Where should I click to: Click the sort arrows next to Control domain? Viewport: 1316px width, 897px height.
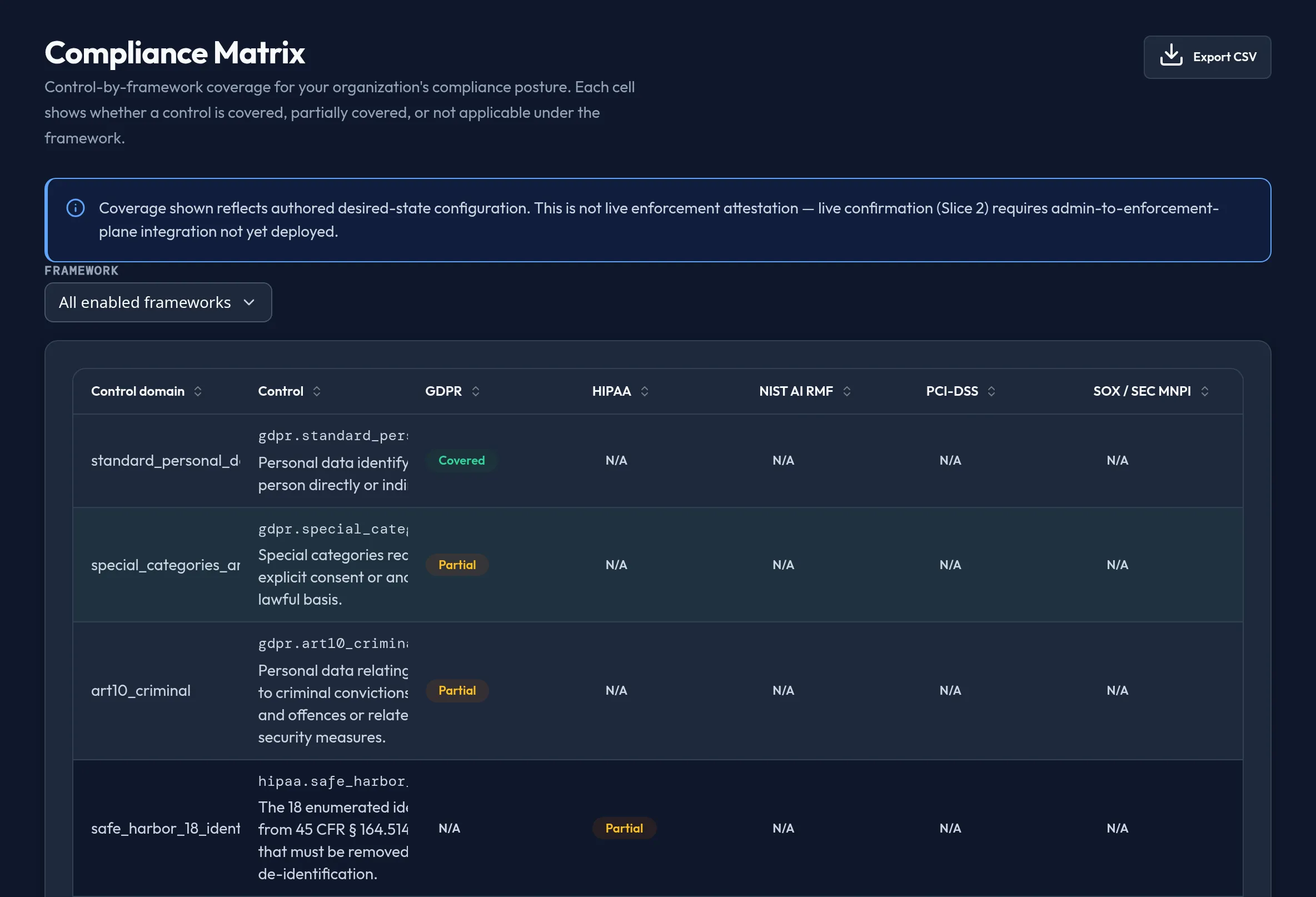click(198, 391)
